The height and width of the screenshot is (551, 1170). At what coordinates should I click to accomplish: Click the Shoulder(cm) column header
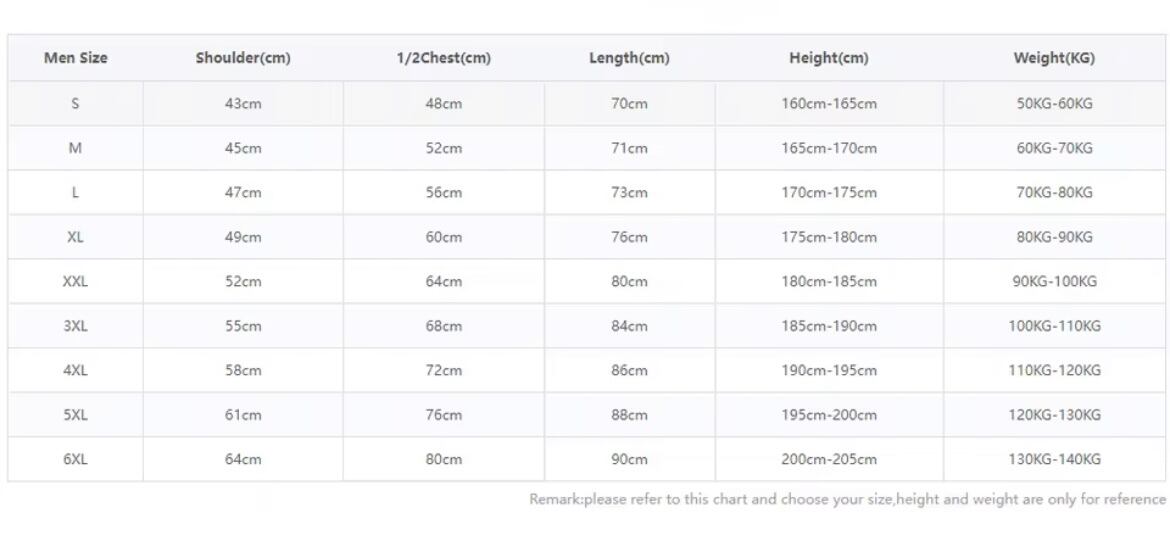[243, 58]
